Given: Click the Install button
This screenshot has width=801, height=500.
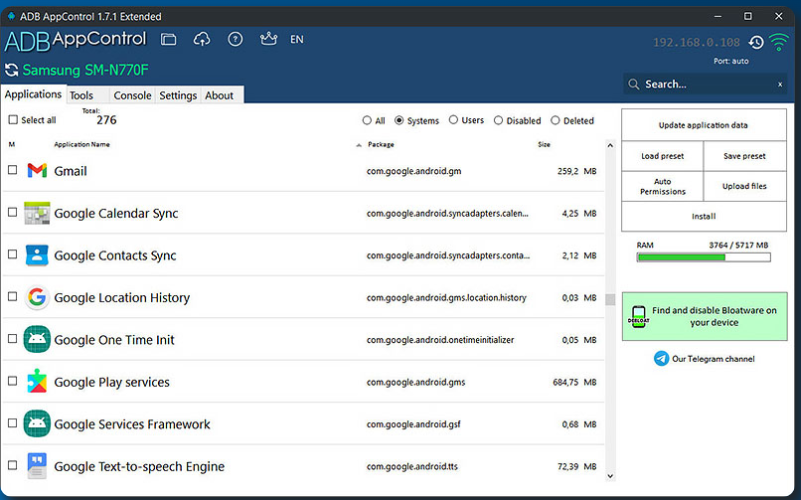Looking at the screenshot, I should coord(703,217).
